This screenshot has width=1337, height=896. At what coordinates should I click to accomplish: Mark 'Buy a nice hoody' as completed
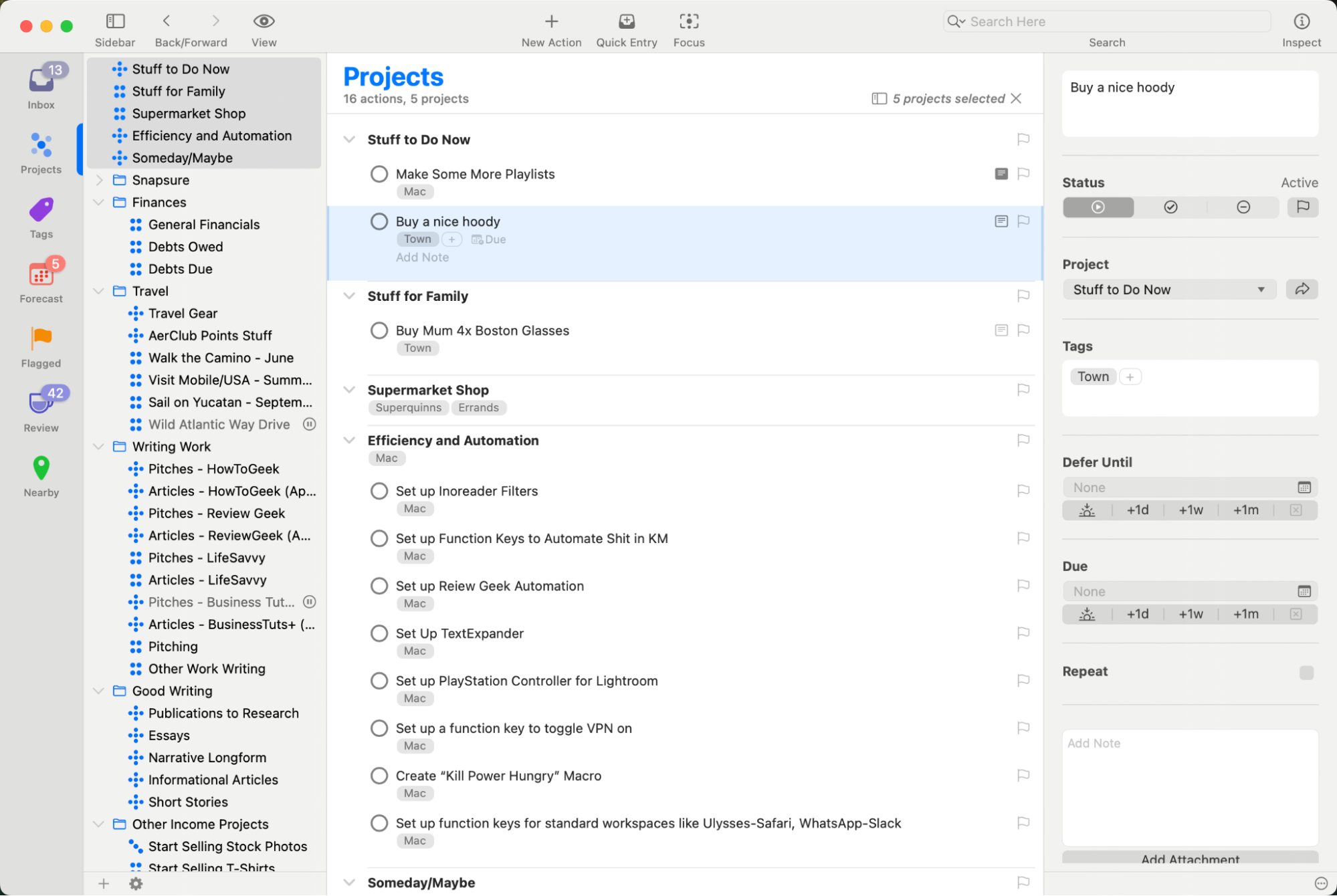[x=379, y=221]
